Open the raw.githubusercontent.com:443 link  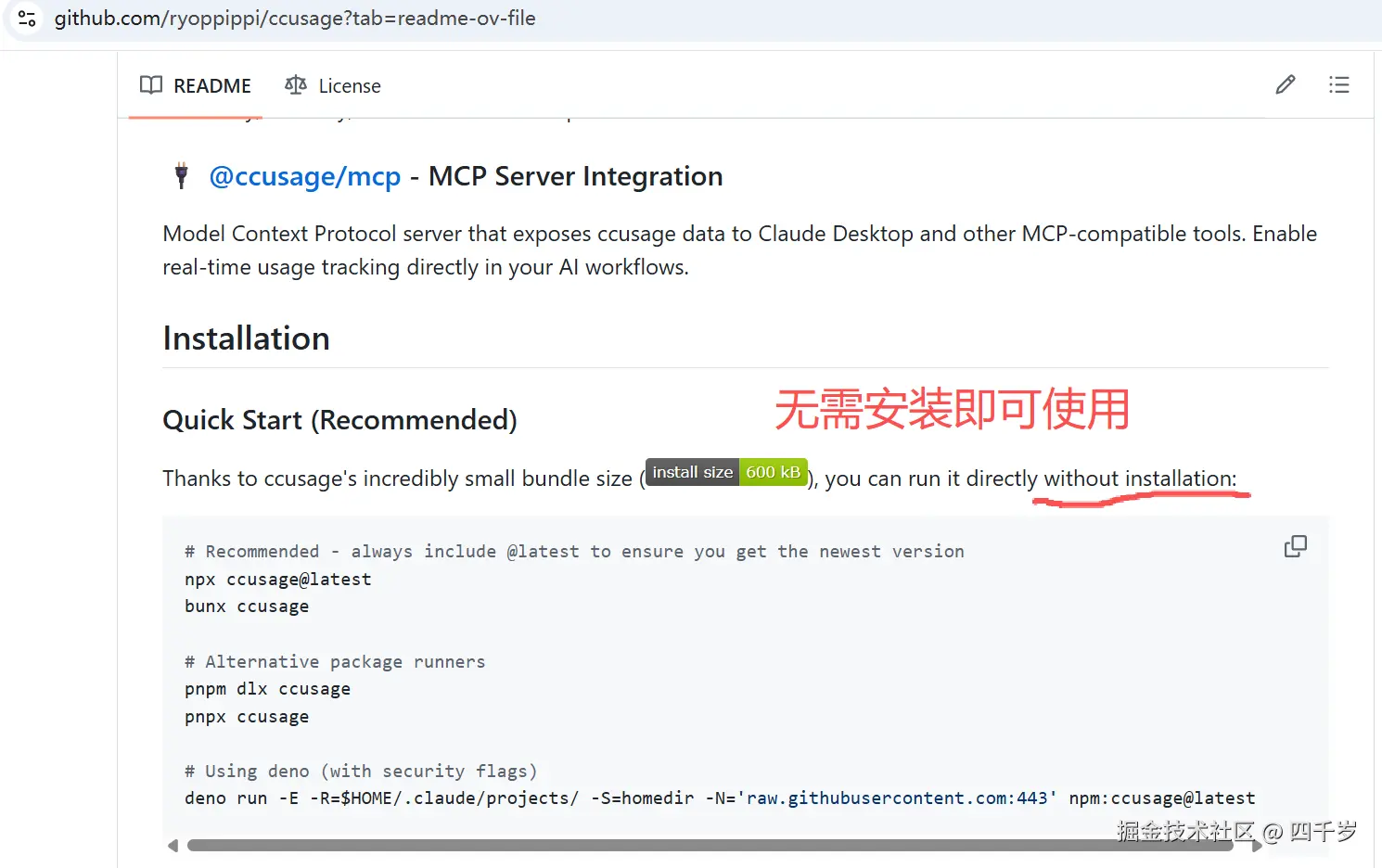[897, 798]
